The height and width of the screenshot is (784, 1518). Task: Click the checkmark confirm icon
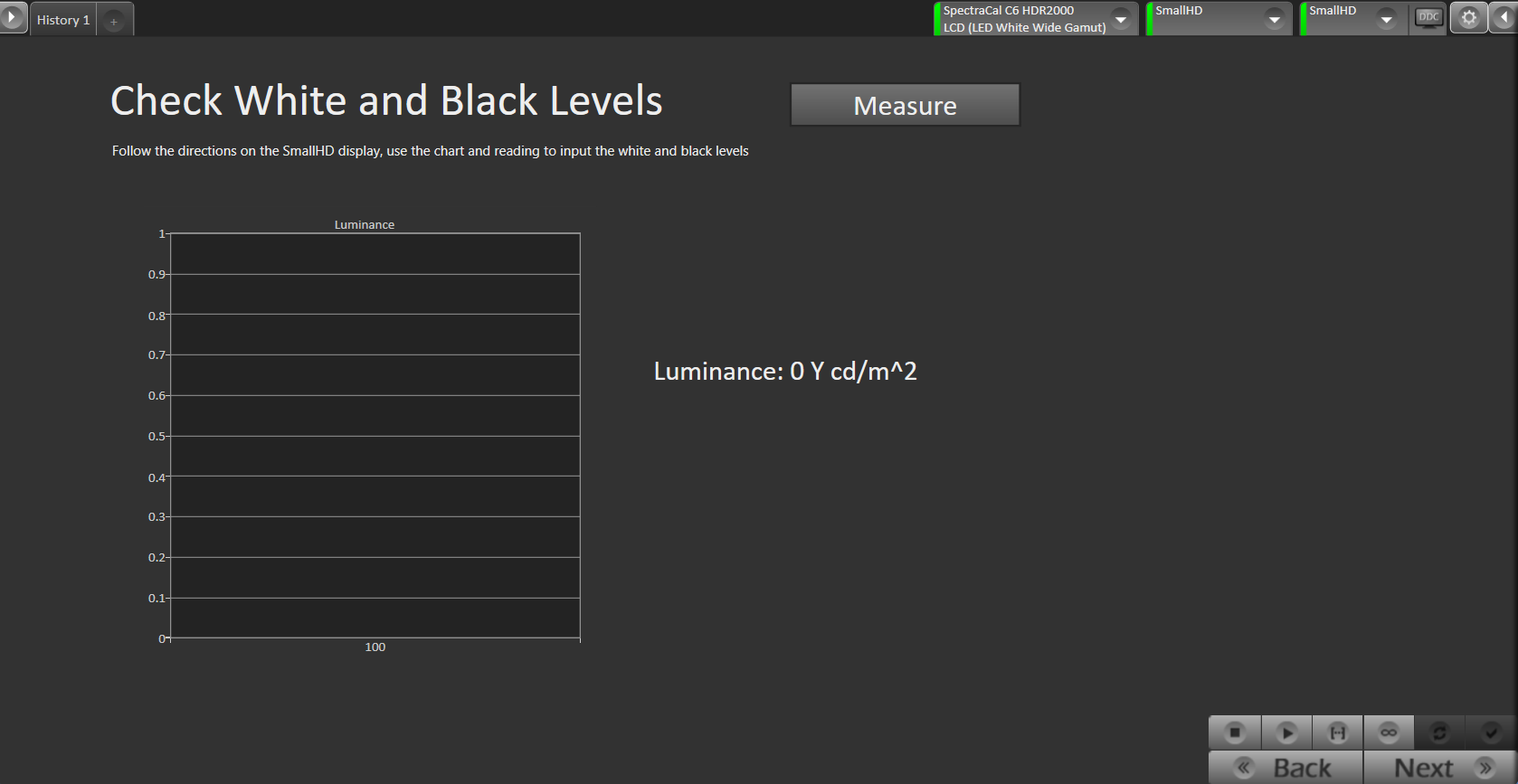coord(1491,732)
